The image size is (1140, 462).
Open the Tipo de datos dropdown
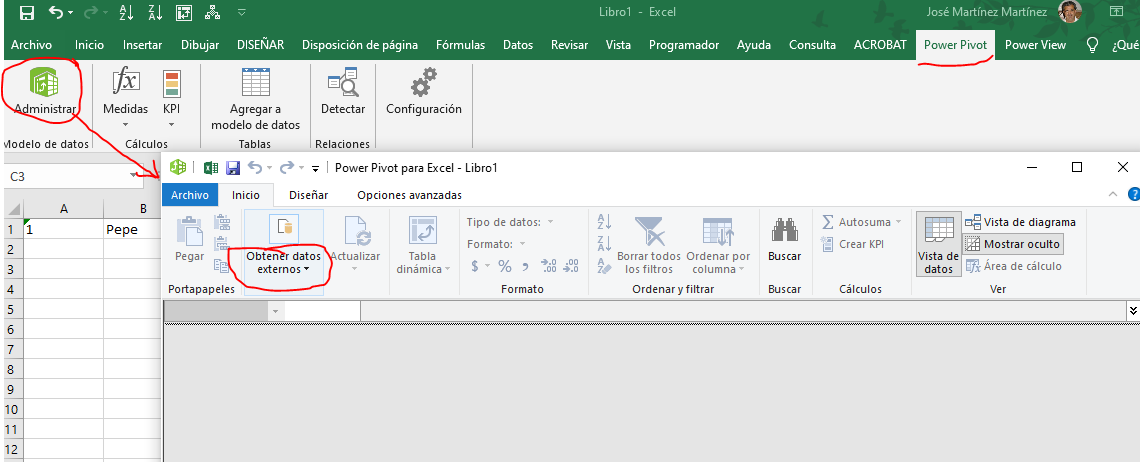(550, 222)
